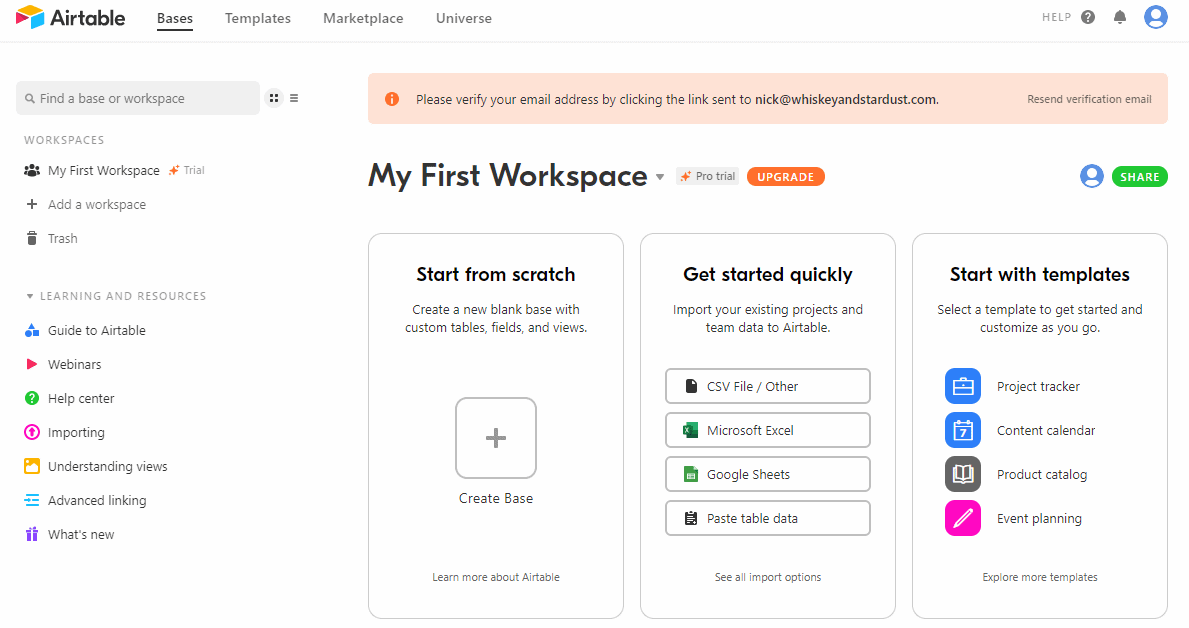Click See all import options link
The height and width of the screenshot is (628, 1189).
[x=768, y=577]
